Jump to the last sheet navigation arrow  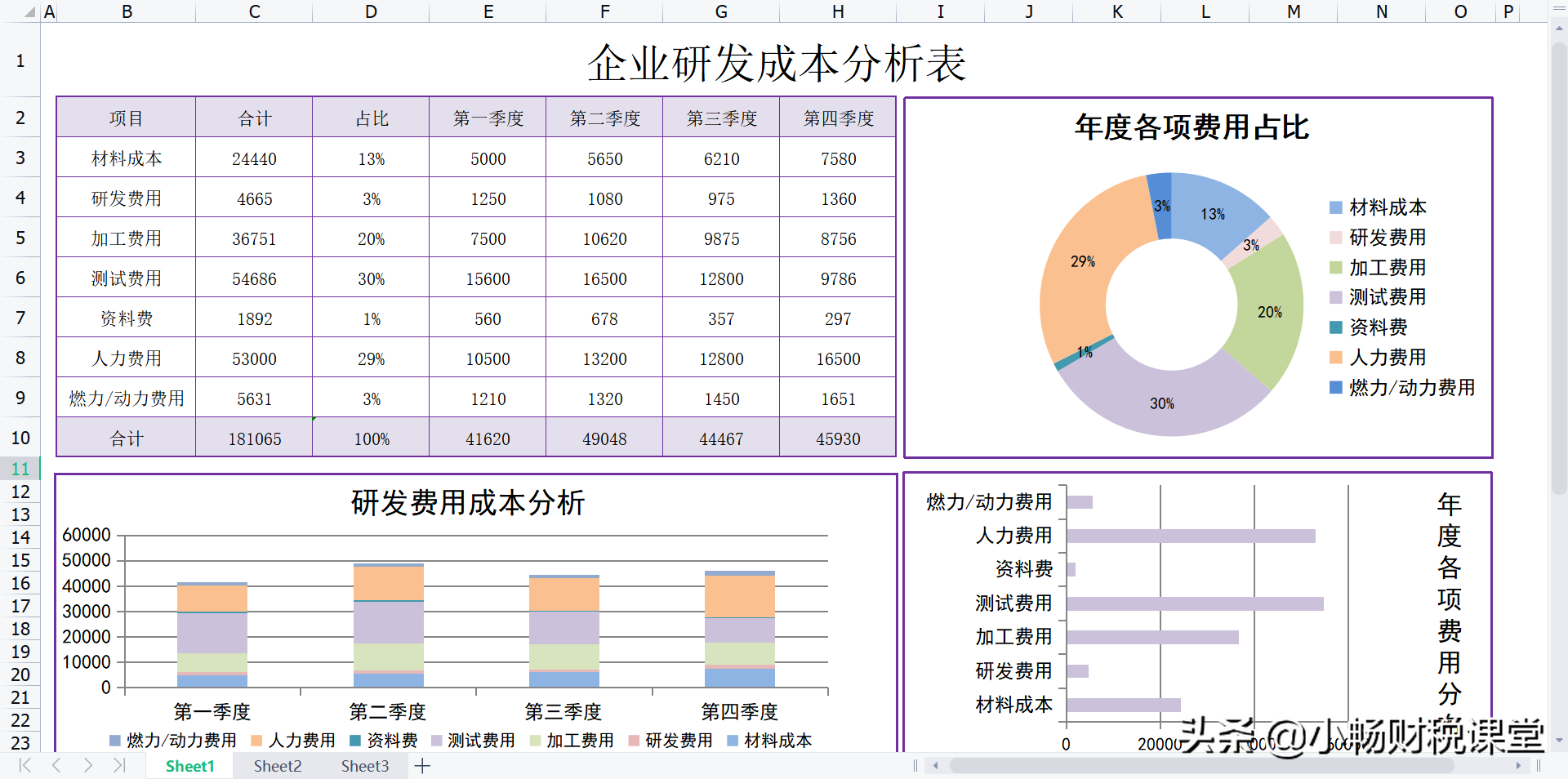[119, 766]
